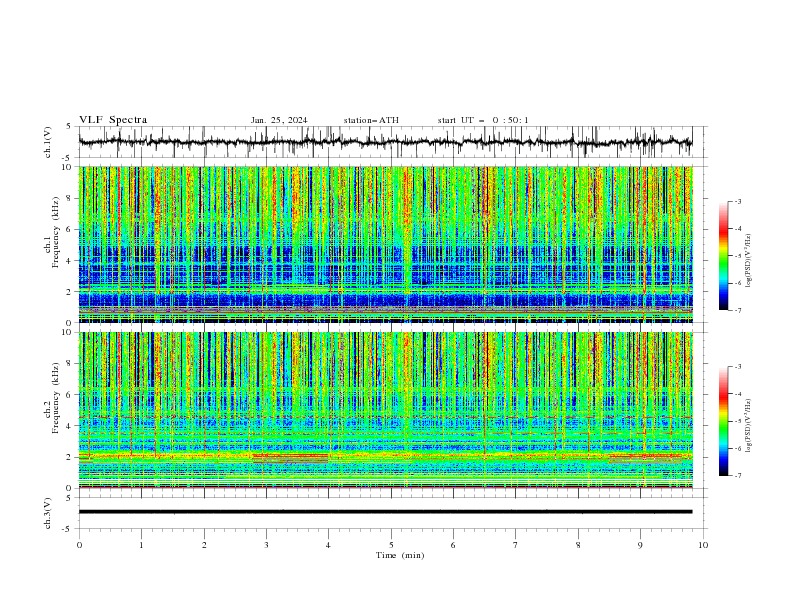The image size is (792, 612).
Task: Click the time axis tick label "7"
Action: 516,545
